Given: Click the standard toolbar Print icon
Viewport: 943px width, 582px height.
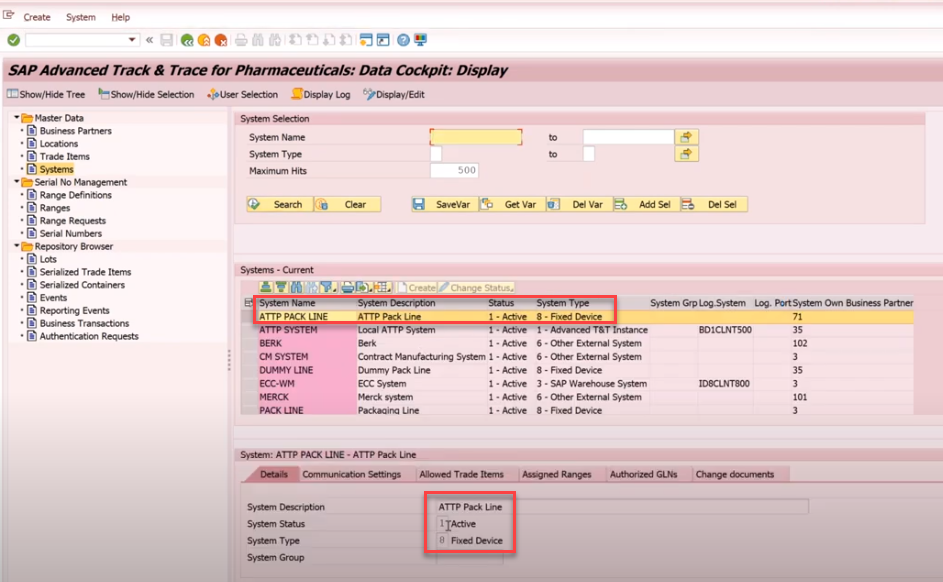Looking at the screenshot, I should [x=241, y=40].
